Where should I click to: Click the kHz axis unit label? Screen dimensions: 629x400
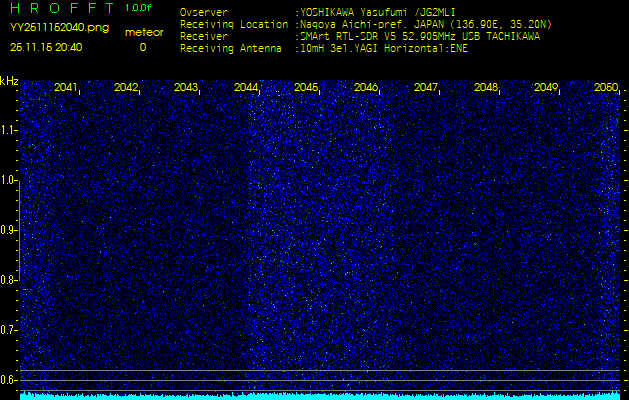(9, 81)
